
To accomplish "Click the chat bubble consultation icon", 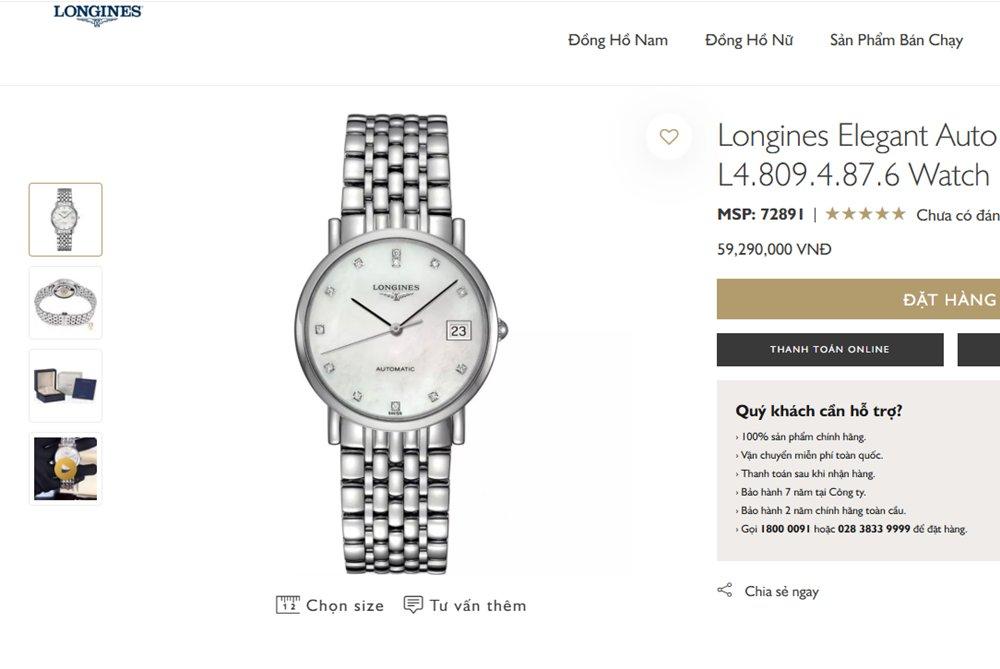I will point(413,605).
